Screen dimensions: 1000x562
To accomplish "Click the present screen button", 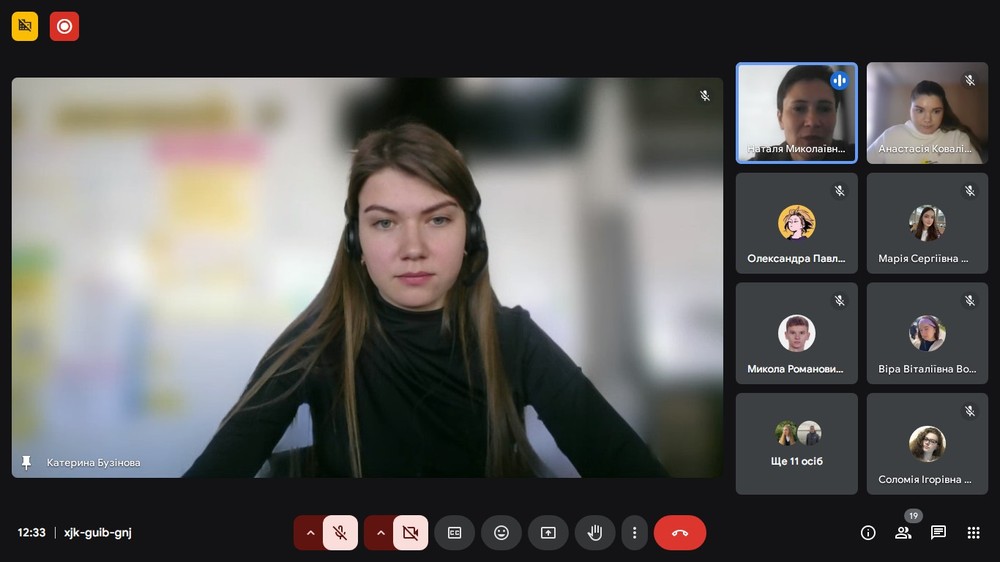I will coord(548,533).
